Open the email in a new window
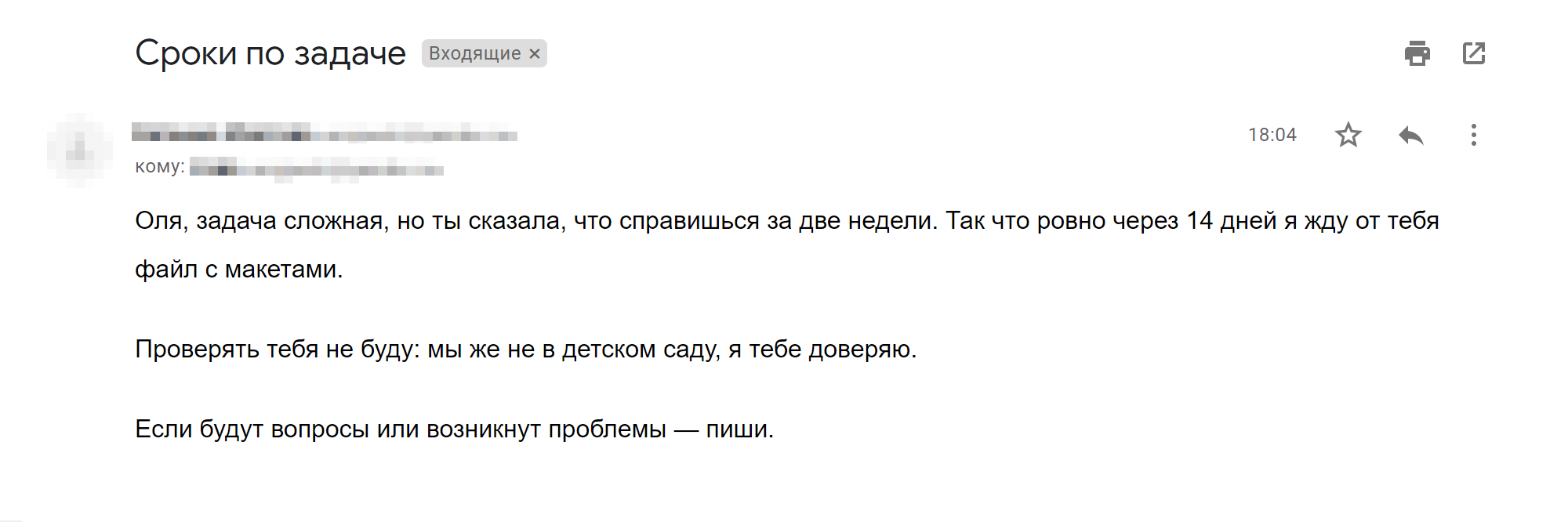Image resolution: width=1568 pixels, height=522 pixels. click(1474, 53)
